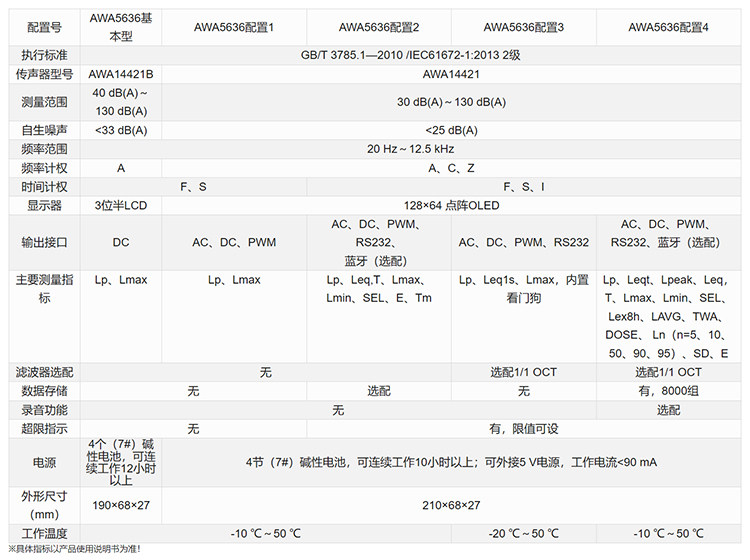Click the 电源 row label

pos(44,462)
